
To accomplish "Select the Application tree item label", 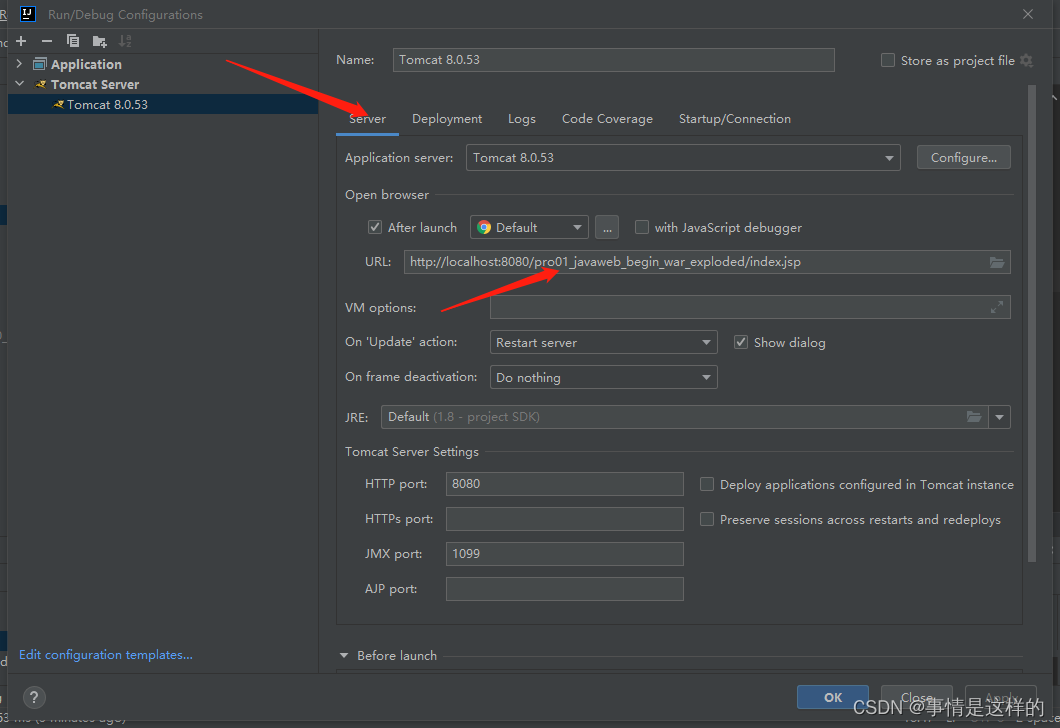I will 86,64.
